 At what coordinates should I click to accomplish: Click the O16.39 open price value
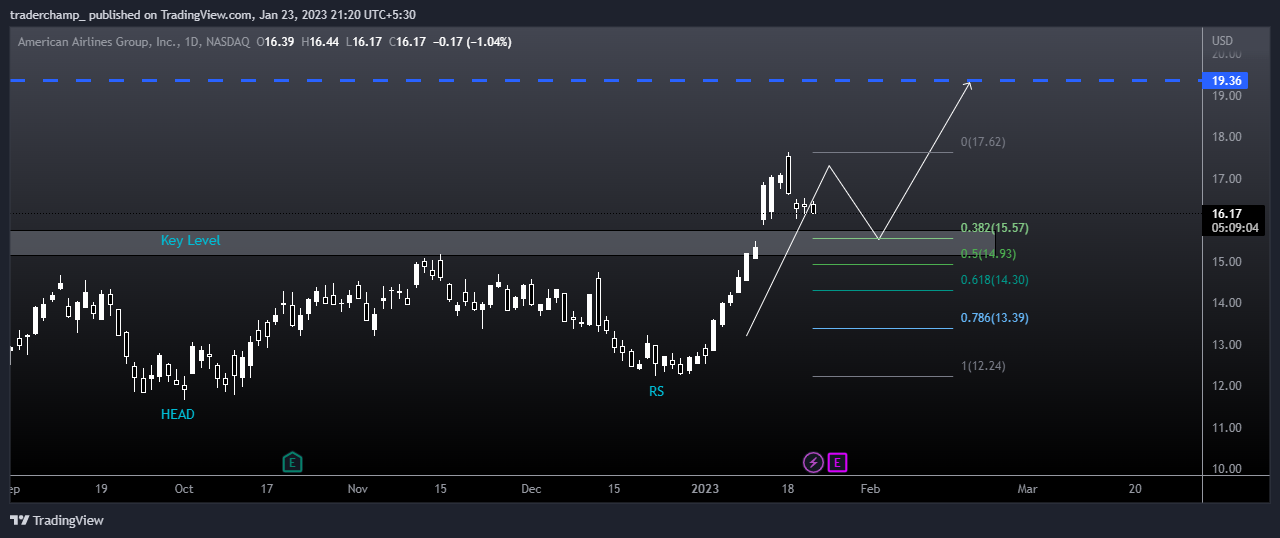275,42
